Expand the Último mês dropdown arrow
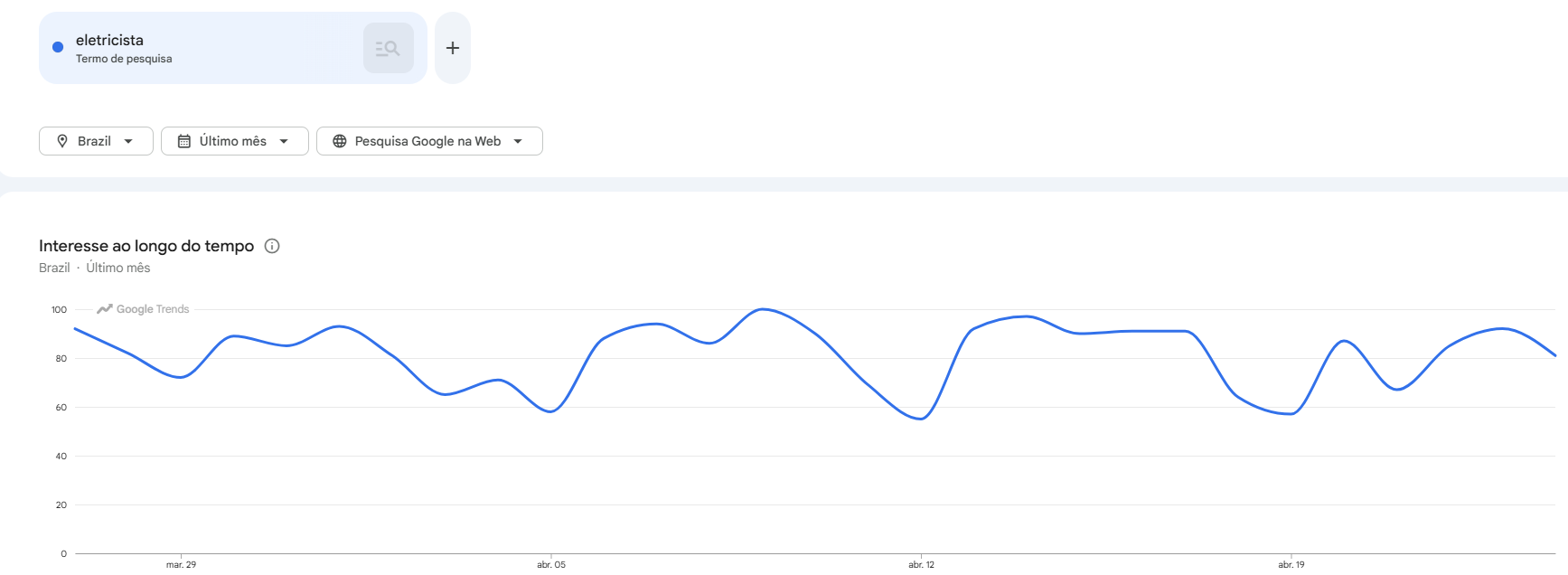1568x575 pixels. (284, 141)
